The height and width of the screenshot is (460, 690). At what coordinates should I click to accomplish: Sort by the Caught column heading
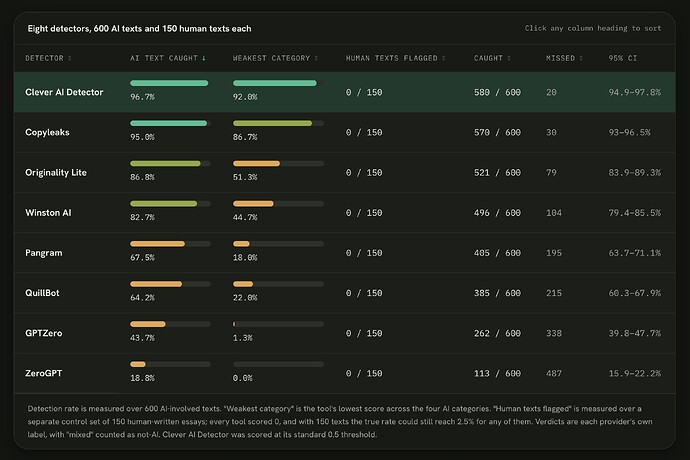pos(492,58)
